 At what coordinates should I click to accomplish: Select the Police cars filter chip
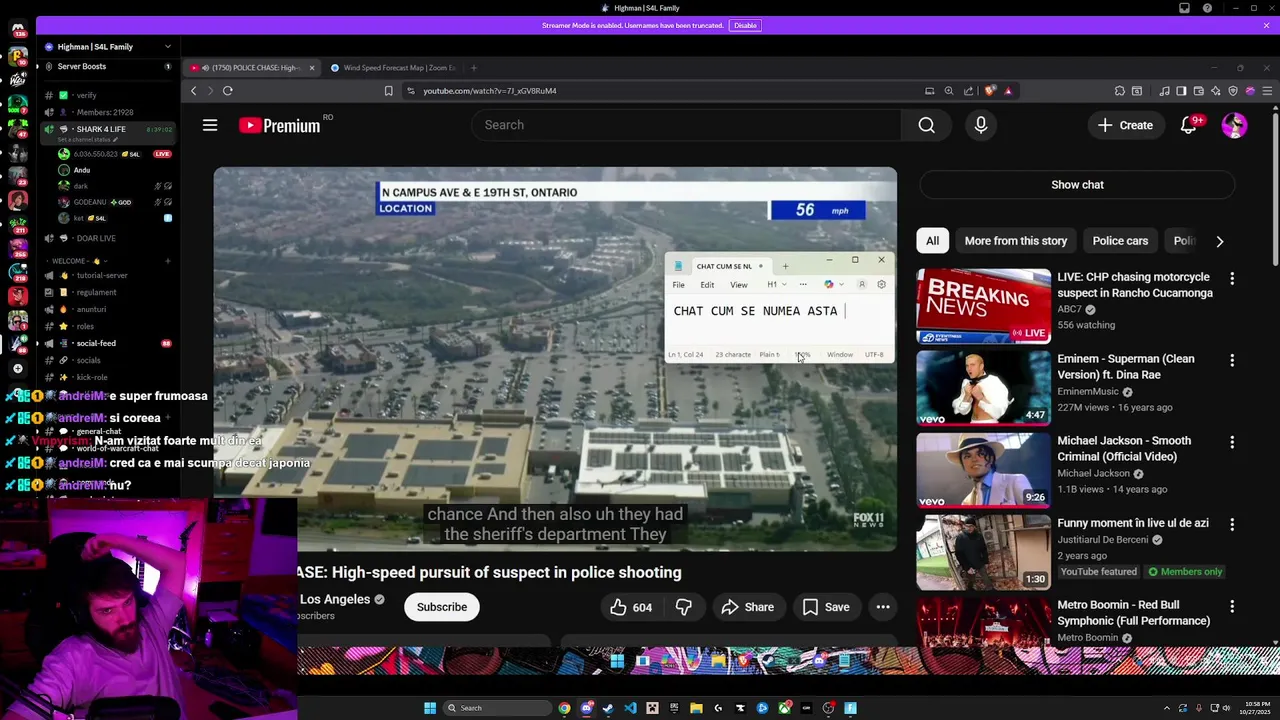pos(1120,241)
